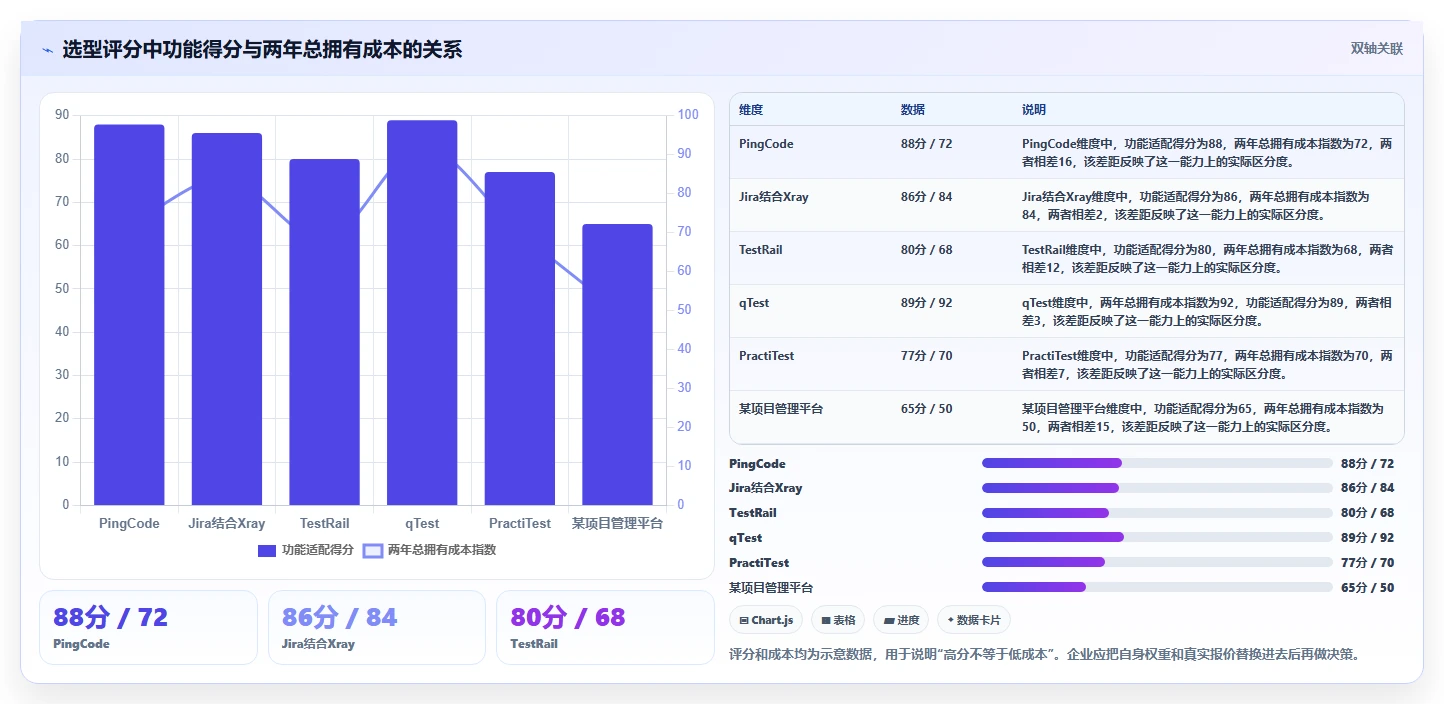Image resolution: width=1444 pixels, height=704 pixels.
Task: Click the PingCode x-axis label
Action: 129,523
